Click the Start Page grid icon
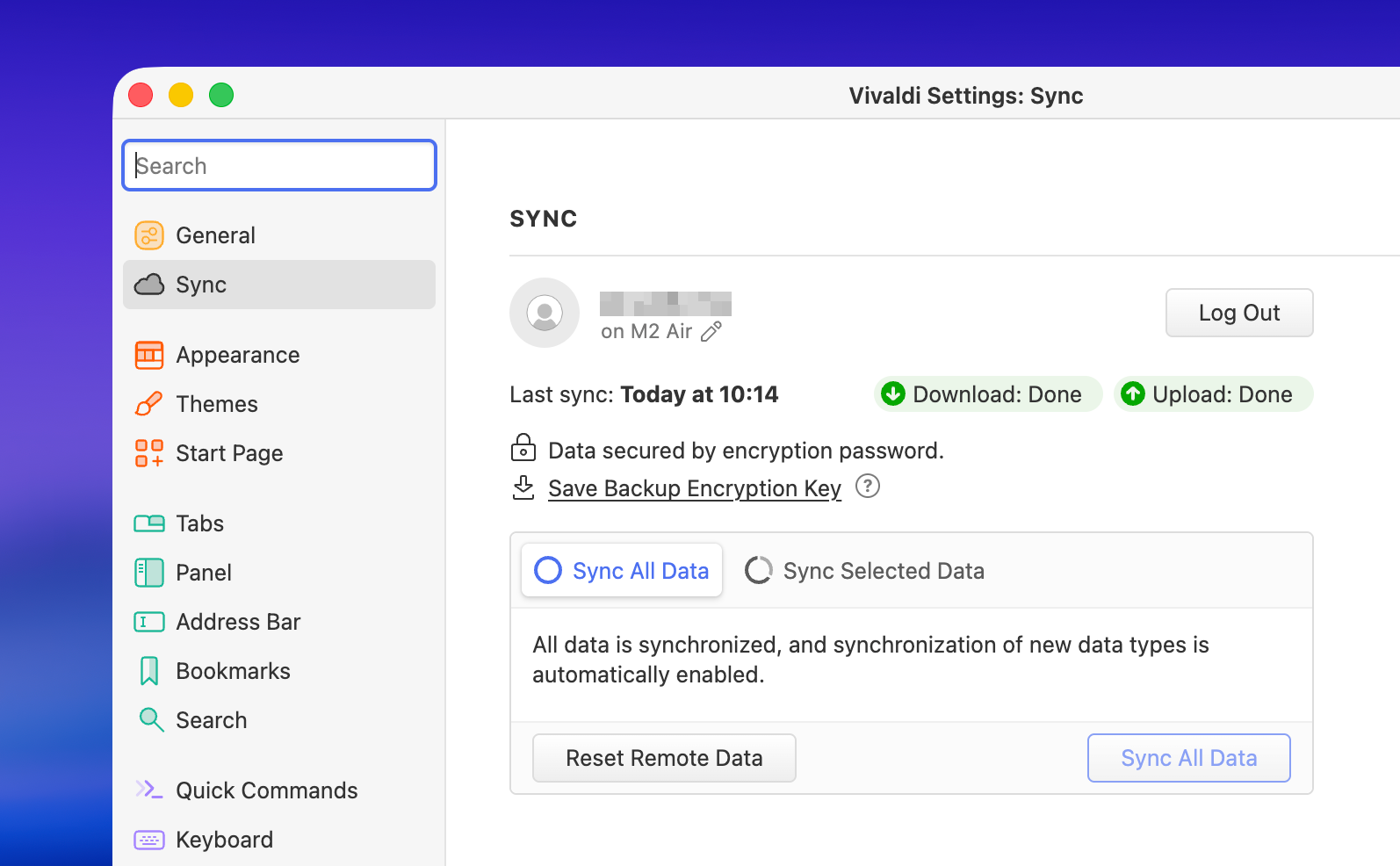The height and width of the screenshot is (866, 1400). [x=149, y=453]
